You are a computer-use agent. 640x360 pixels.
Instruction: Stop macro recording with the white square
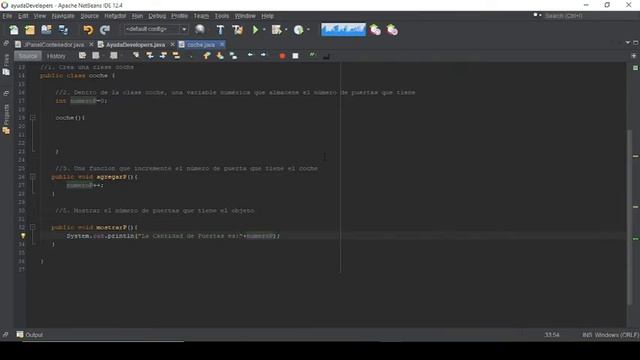click(296, 56)
